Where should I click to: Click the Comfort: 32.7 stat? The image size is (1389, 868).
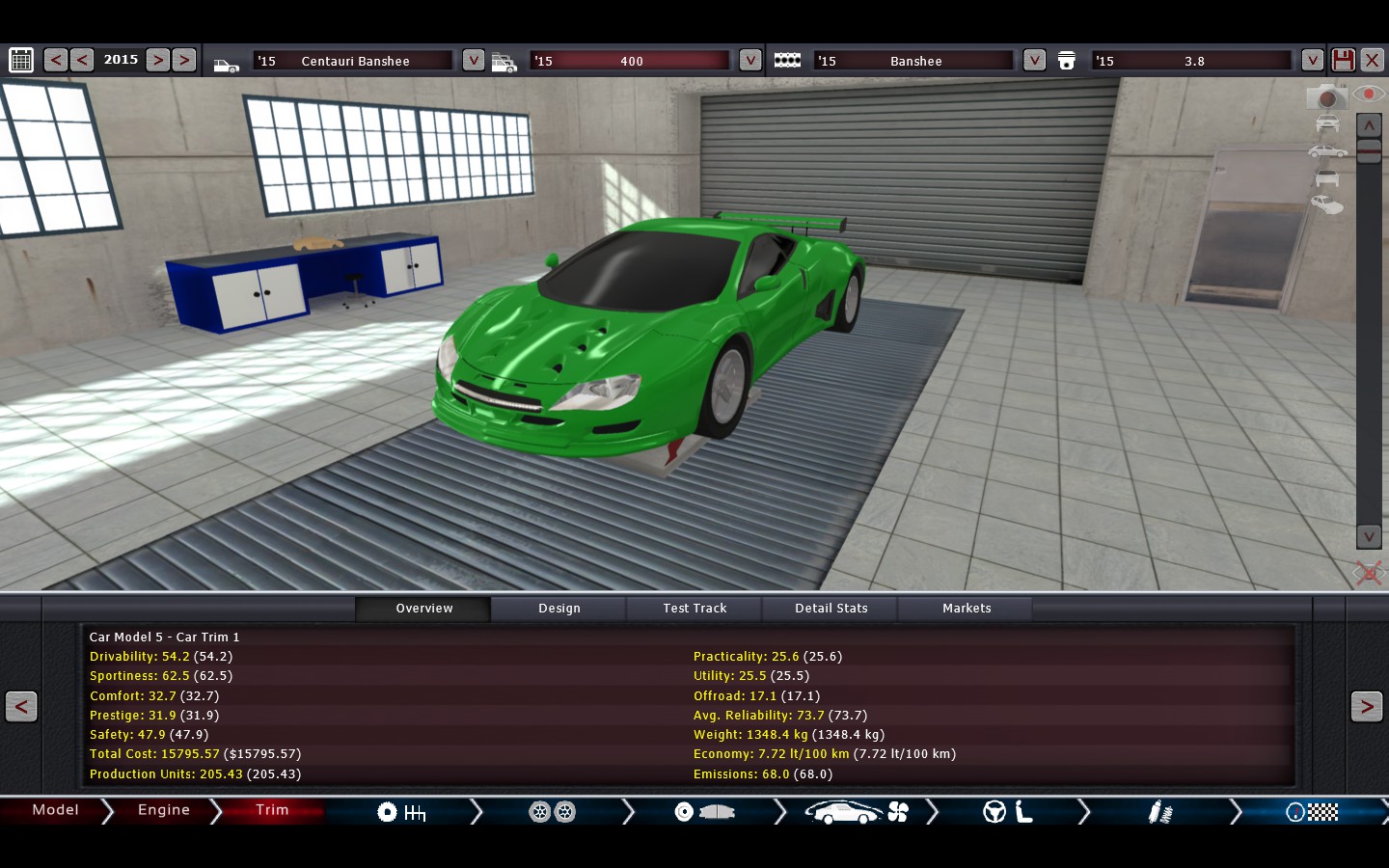pos(154,696)
